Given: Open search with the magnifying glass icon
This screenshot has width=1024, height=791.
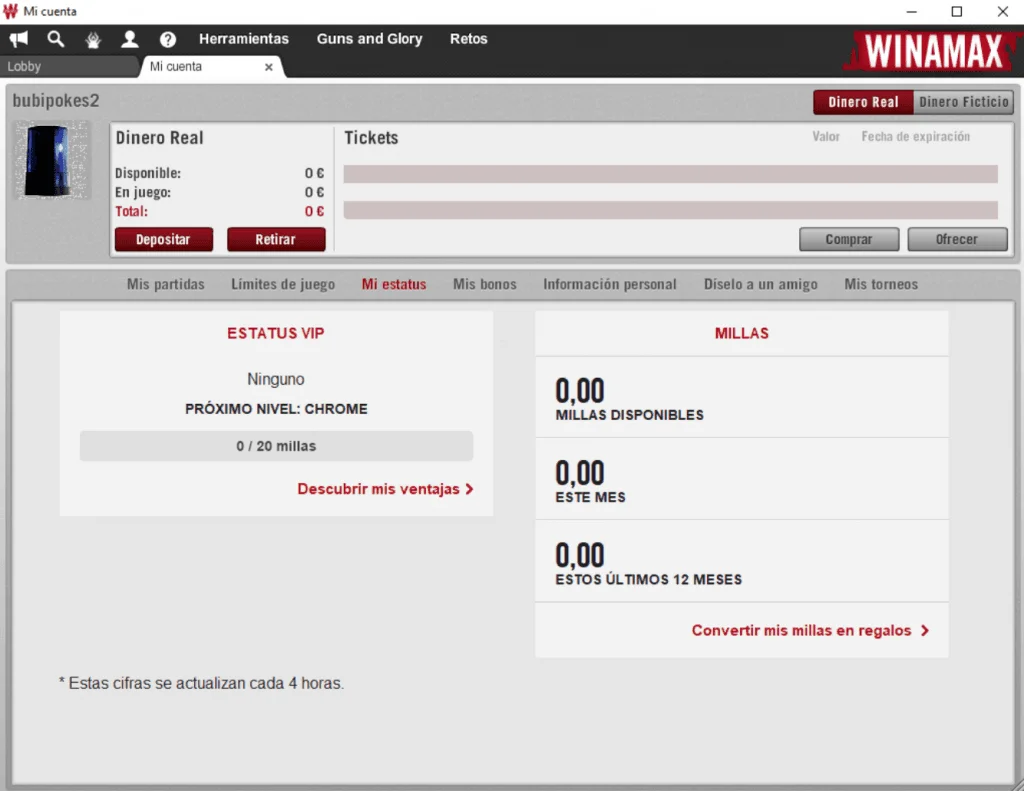Looking at the screenshot, I should click(56, 39).
